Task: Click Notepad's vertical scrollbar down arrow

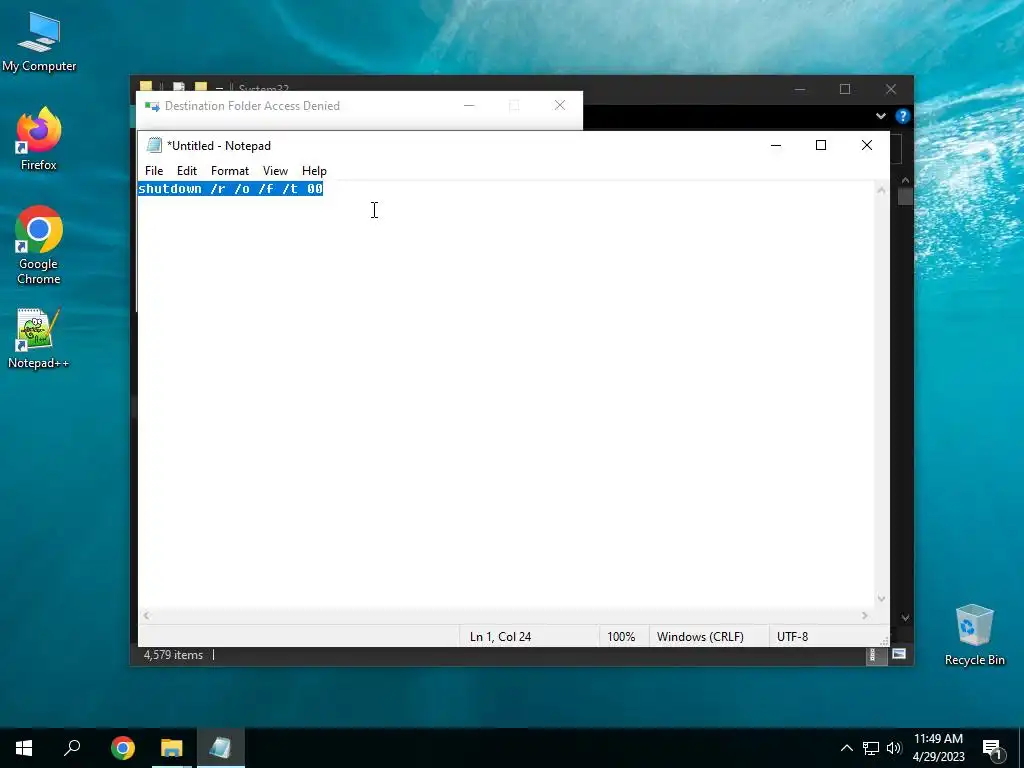Action: 881,598
